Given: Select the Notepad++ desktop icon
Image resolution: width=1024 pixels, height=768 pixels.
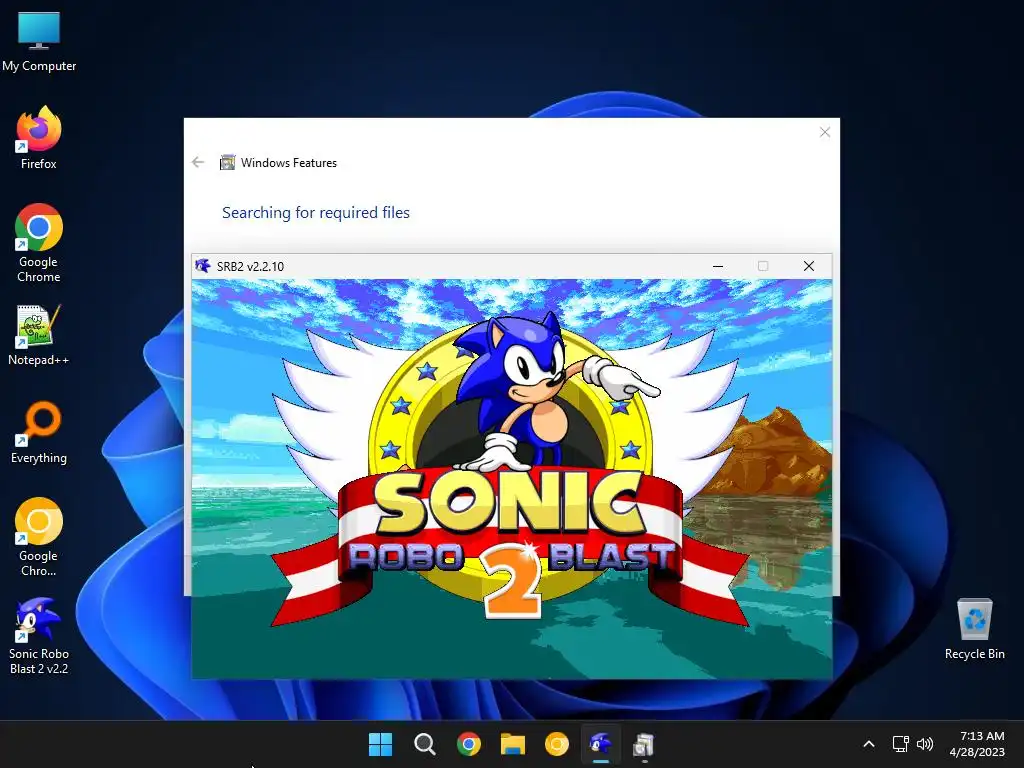Looking at the screenshot, I should pos(39,335).
